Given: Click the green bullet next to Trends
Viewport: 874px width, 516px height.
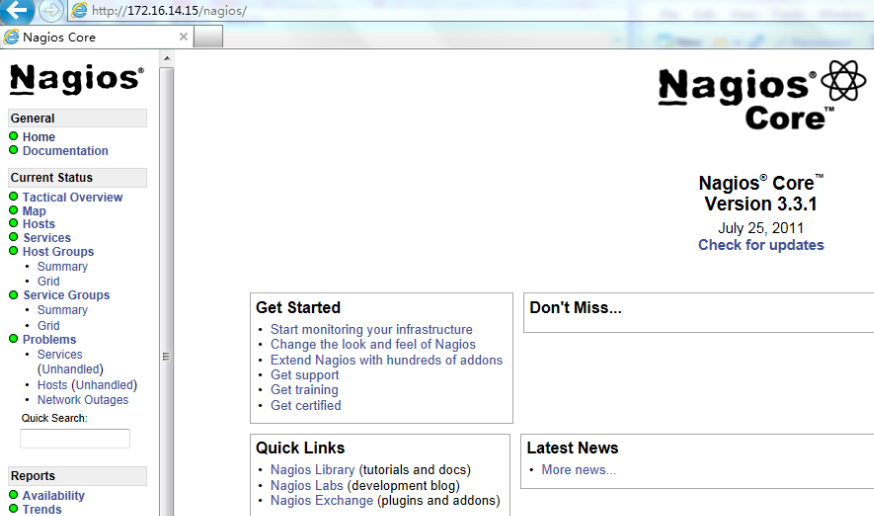Looking at the screenshot, I should click(14, 508).
